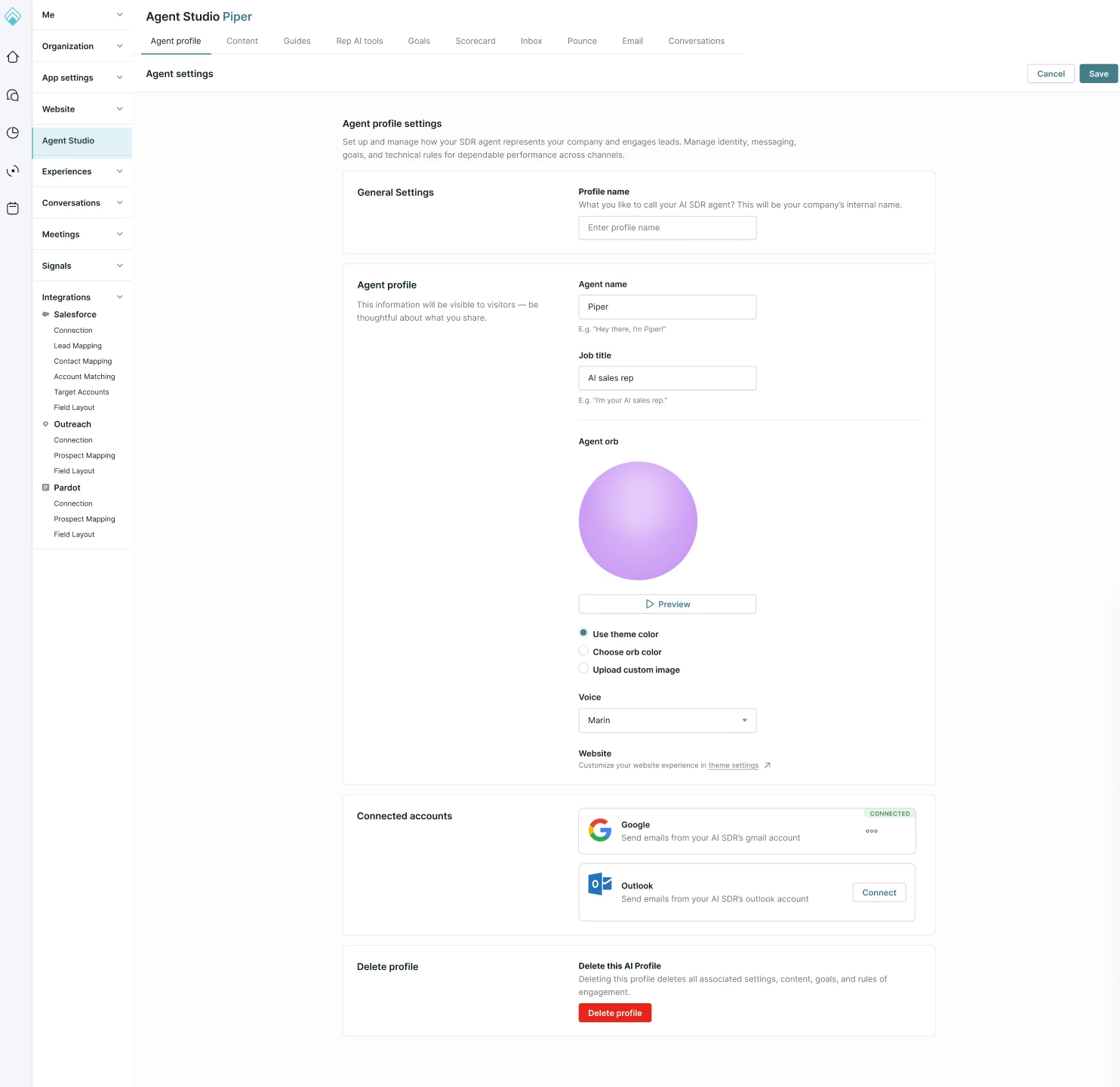Open the signals radar icon in left rail
The image size is (1120, 1087).
[13, 171]
